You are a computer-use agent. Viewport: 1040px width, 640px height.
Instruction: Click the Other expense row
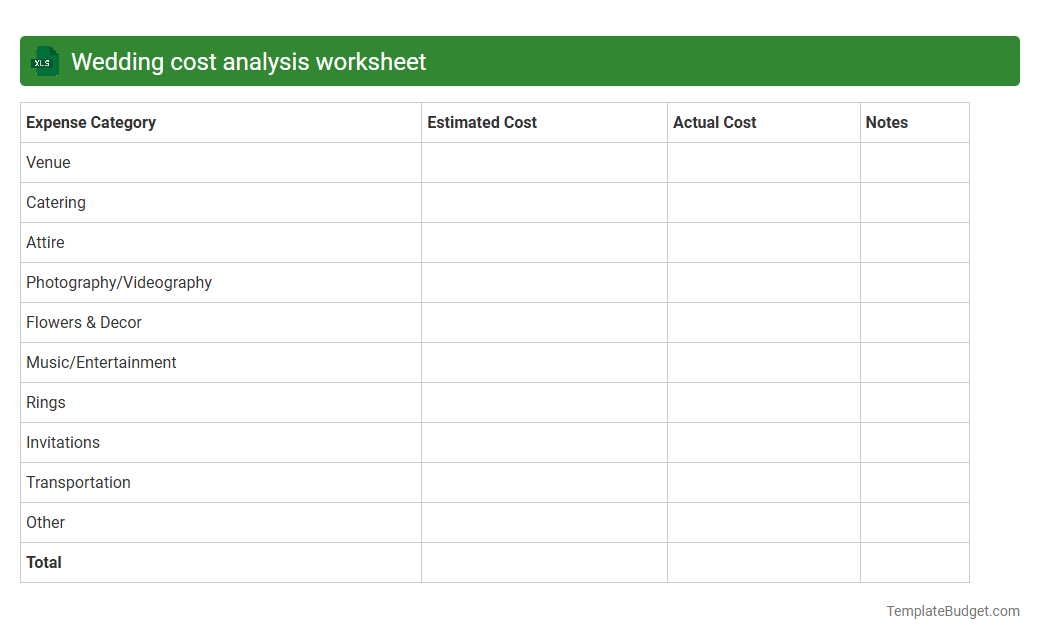tap(46, 522)
